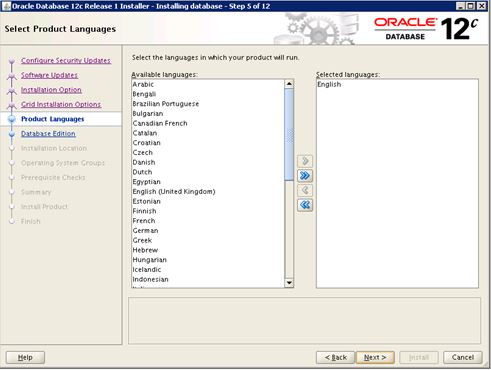The height and width of the screenshot is (370, 491).
Task: Close the Oracle installer window
Action: 482,6
